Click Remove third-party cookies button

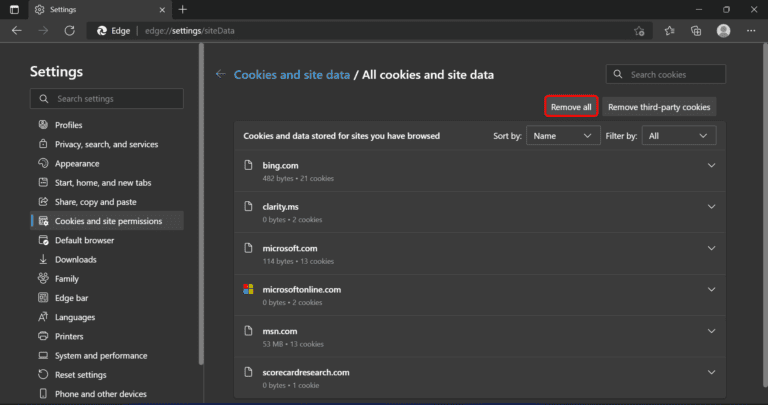[x=659, y=106]
